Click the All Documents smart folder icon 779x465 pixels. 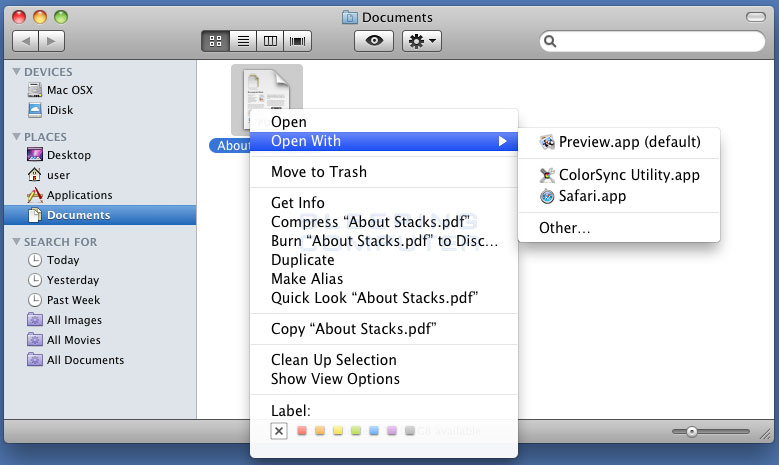(x=35, y=359)
